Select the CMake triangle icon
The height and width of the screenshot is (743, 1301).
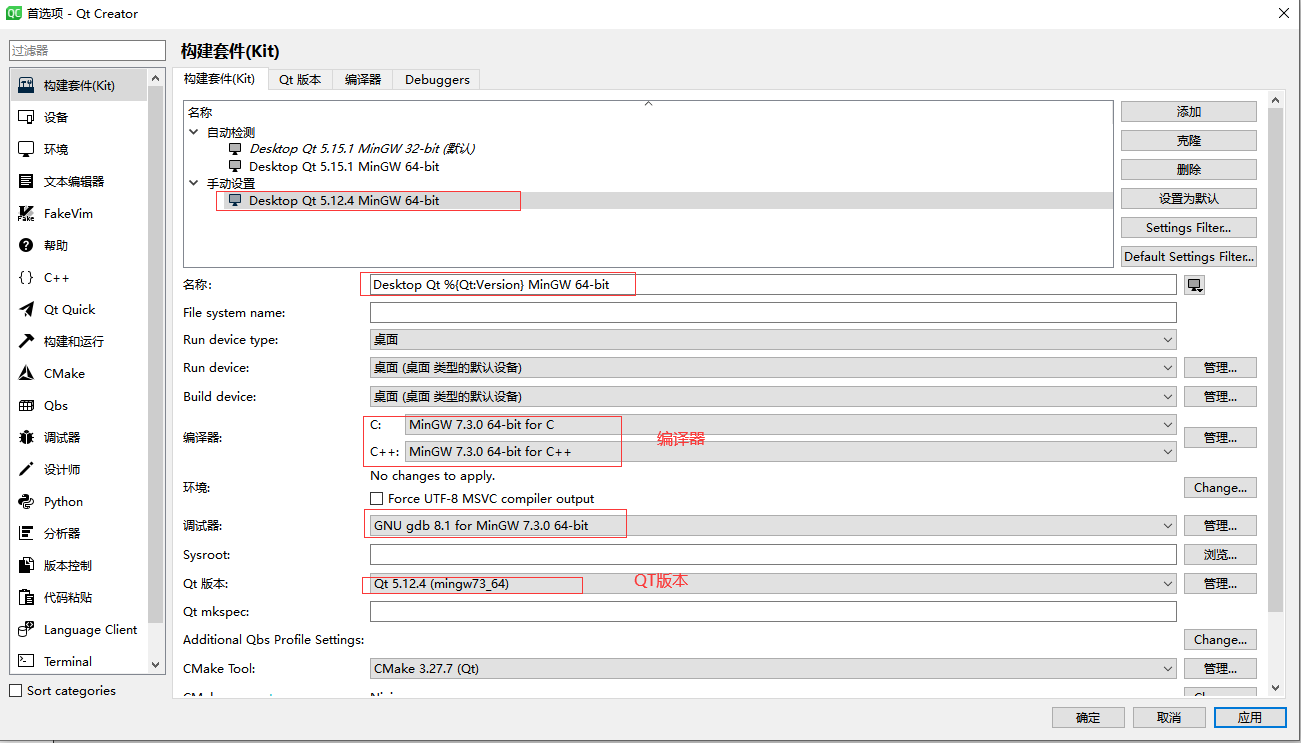(26, 373)
